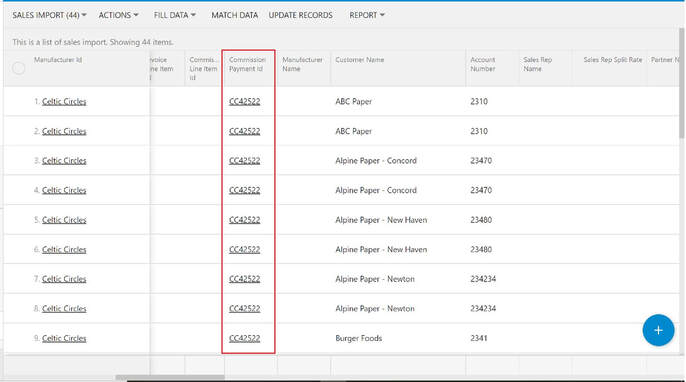686x382 pixels.
Task: Sort by Account Number column header
Action: point(483,64)
